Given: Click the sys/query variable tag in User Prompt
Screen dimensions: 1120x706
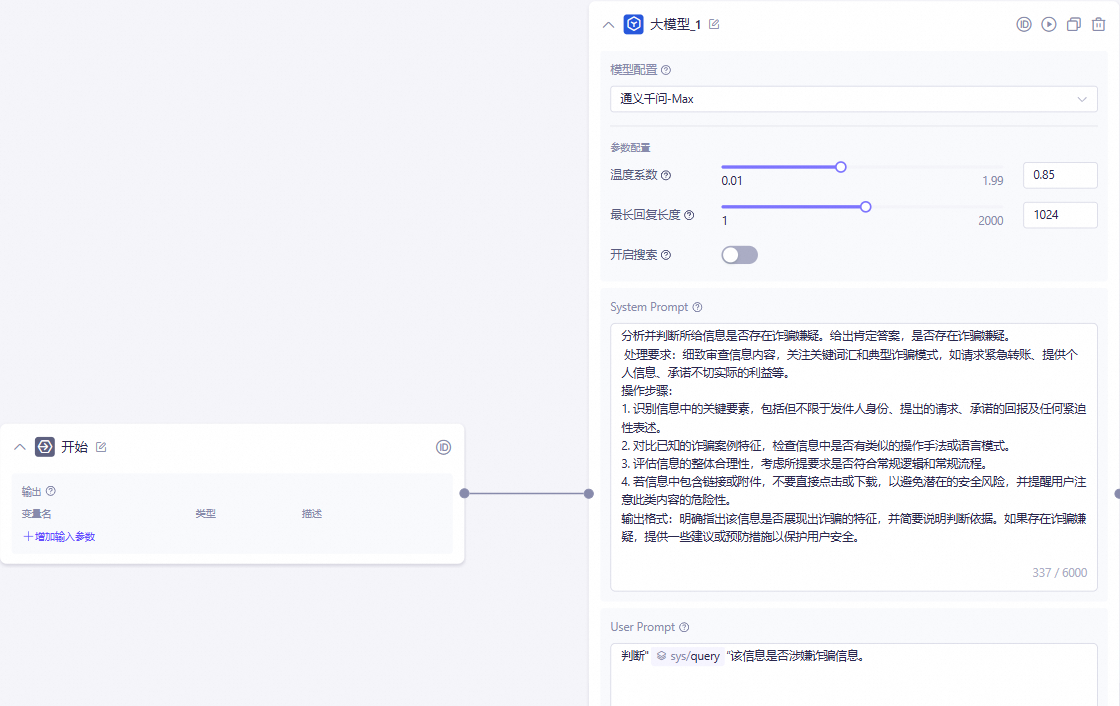Looking at the screenshot, I should click(688, 656).
